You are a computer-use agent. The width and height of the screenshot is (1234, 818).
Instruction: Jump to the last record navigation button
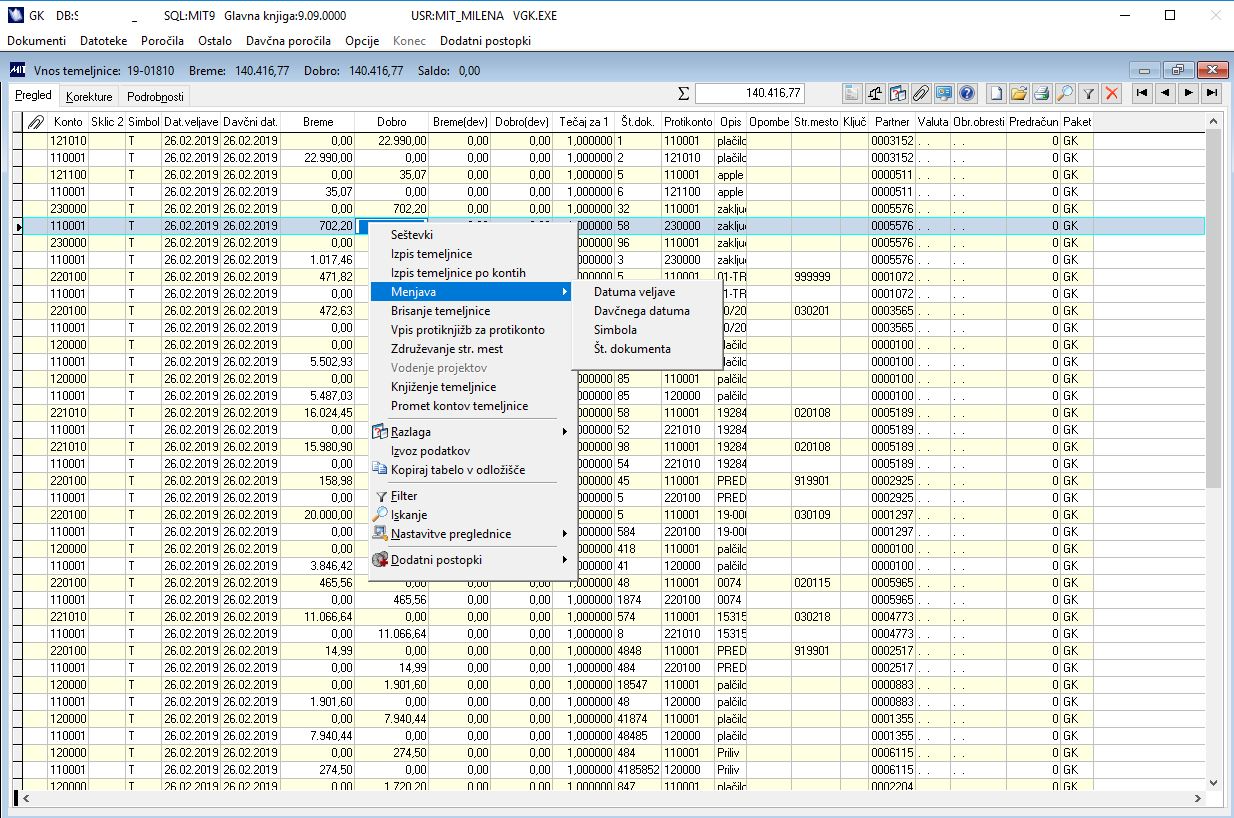1212,93
